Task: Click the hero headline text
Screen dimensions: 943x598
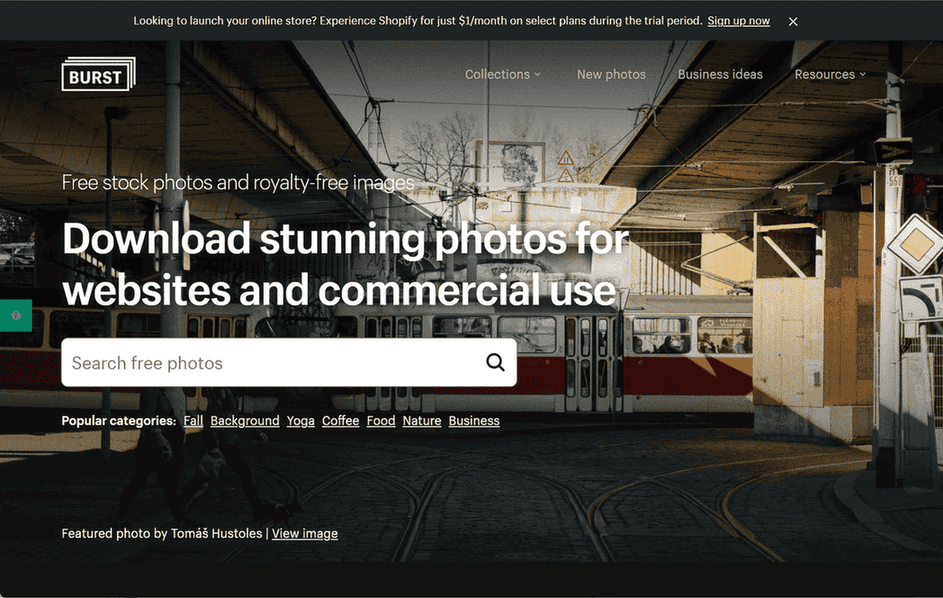Action: [x=345, y=265]
